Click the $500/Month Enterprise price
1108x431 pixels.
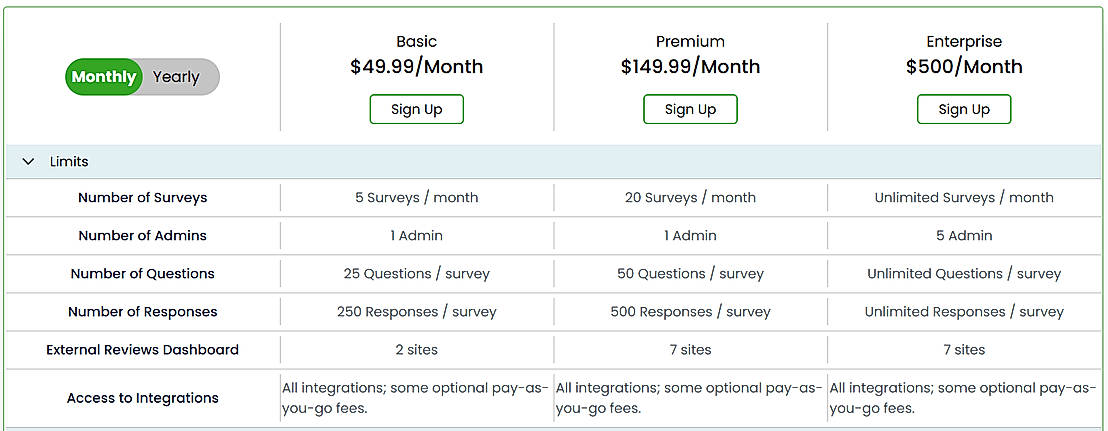964,67
